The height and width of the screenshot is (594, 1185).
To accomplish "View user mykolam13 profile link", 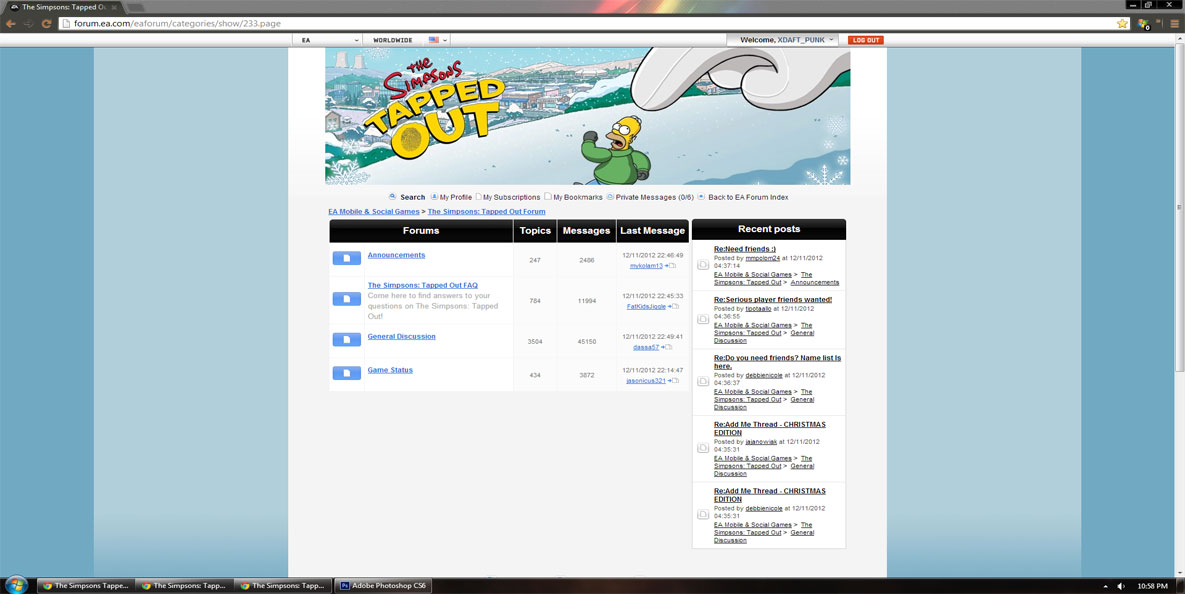I will coord(646,266).
